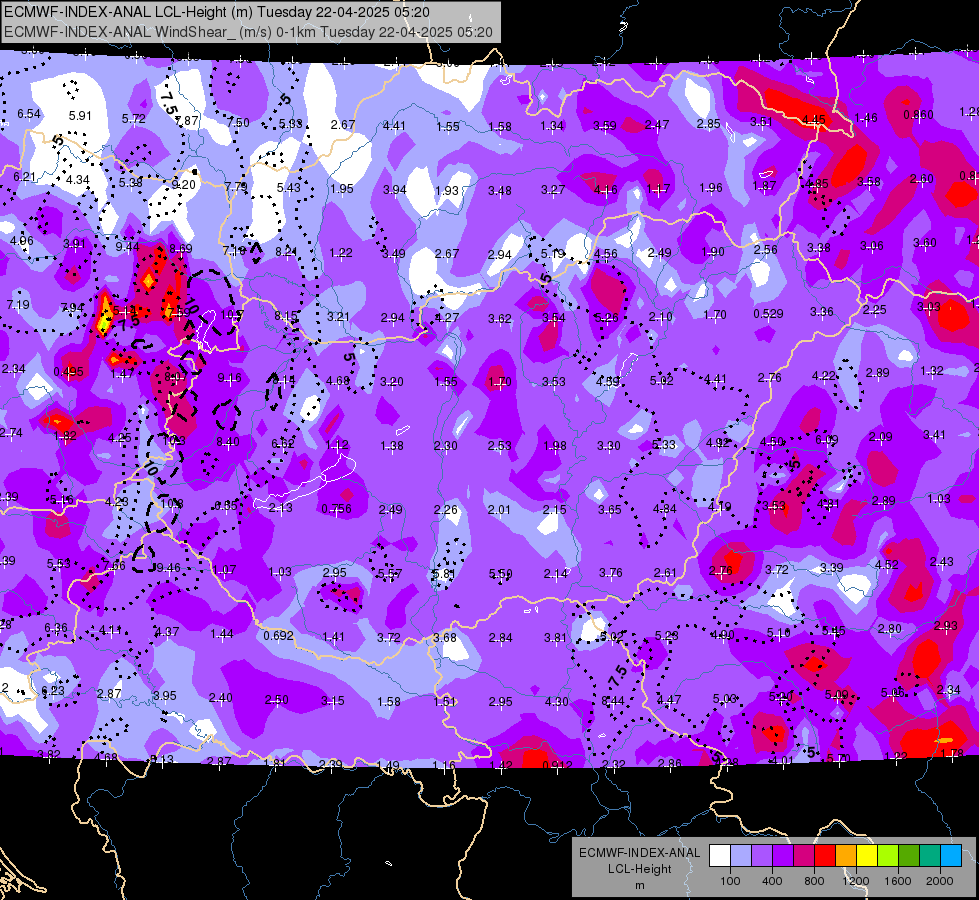Click the map value 5.57
This screenshot has height=900, width=979.
390,573
